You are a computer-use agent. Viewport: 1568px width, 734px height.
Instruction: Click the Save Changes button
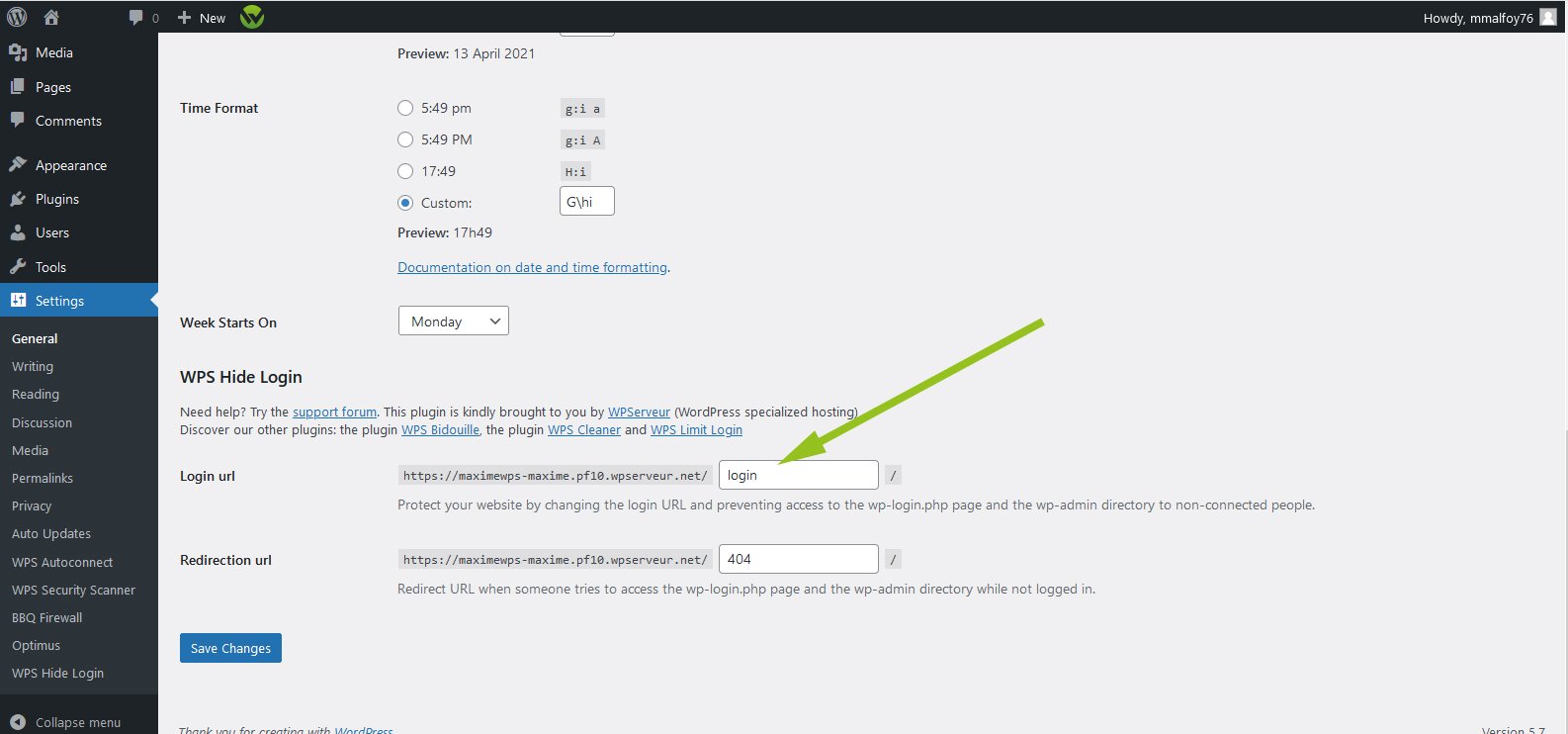(230, 648)
